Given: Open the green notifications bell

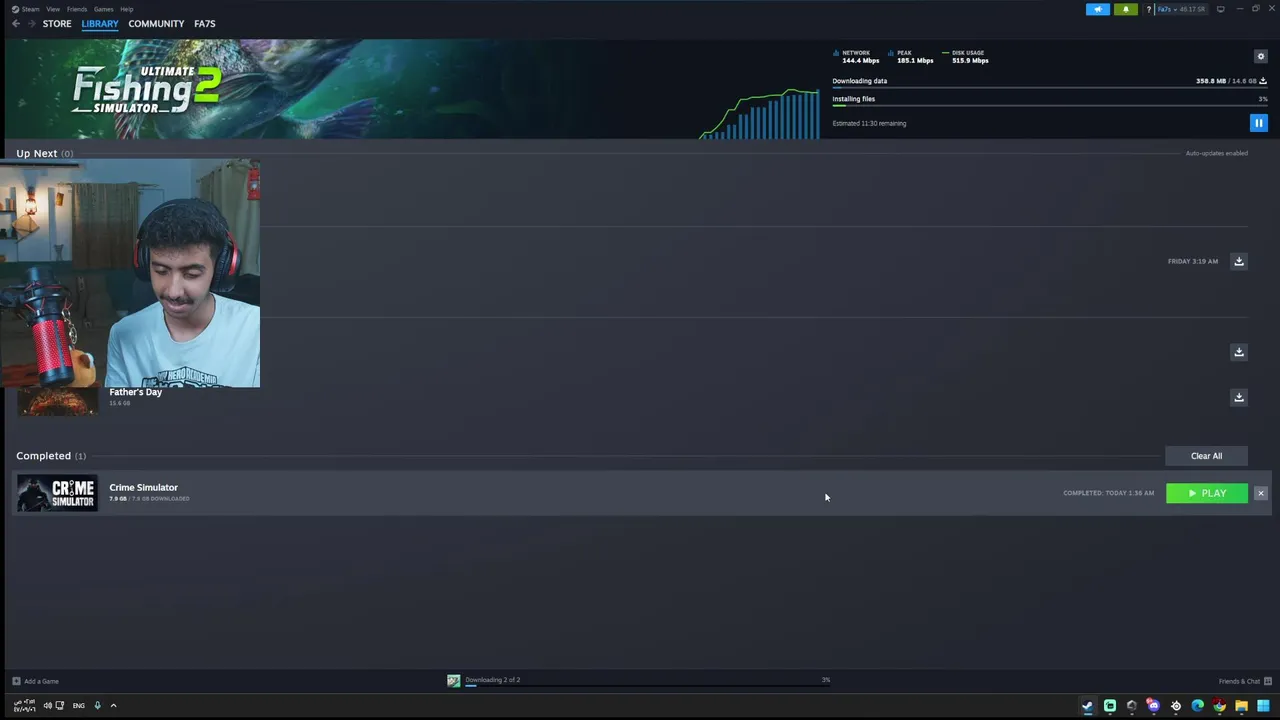Looking at the screenshot, I should coord(1125,9).
